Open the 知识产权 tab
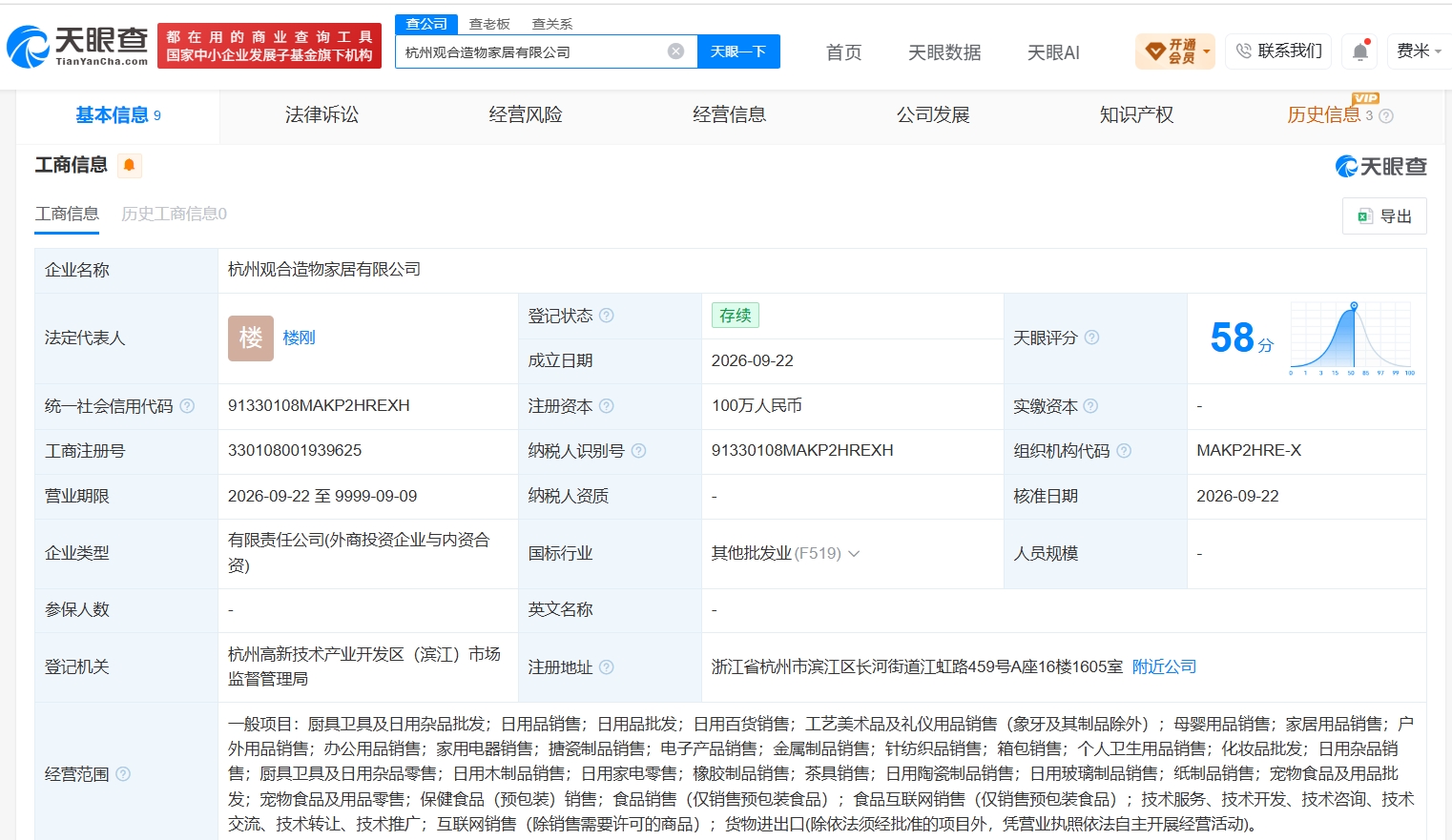Viewport: 1452px width, 840px height. (1137, 115)
